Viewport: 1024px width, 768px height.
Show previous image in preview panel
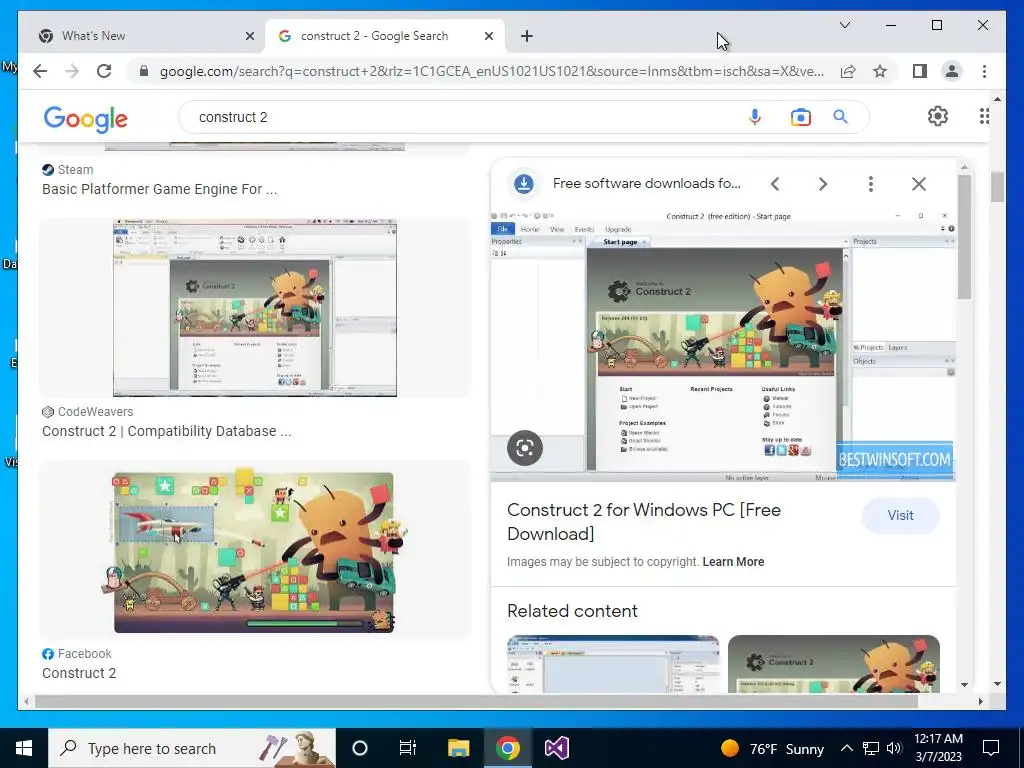pos(775,184)
